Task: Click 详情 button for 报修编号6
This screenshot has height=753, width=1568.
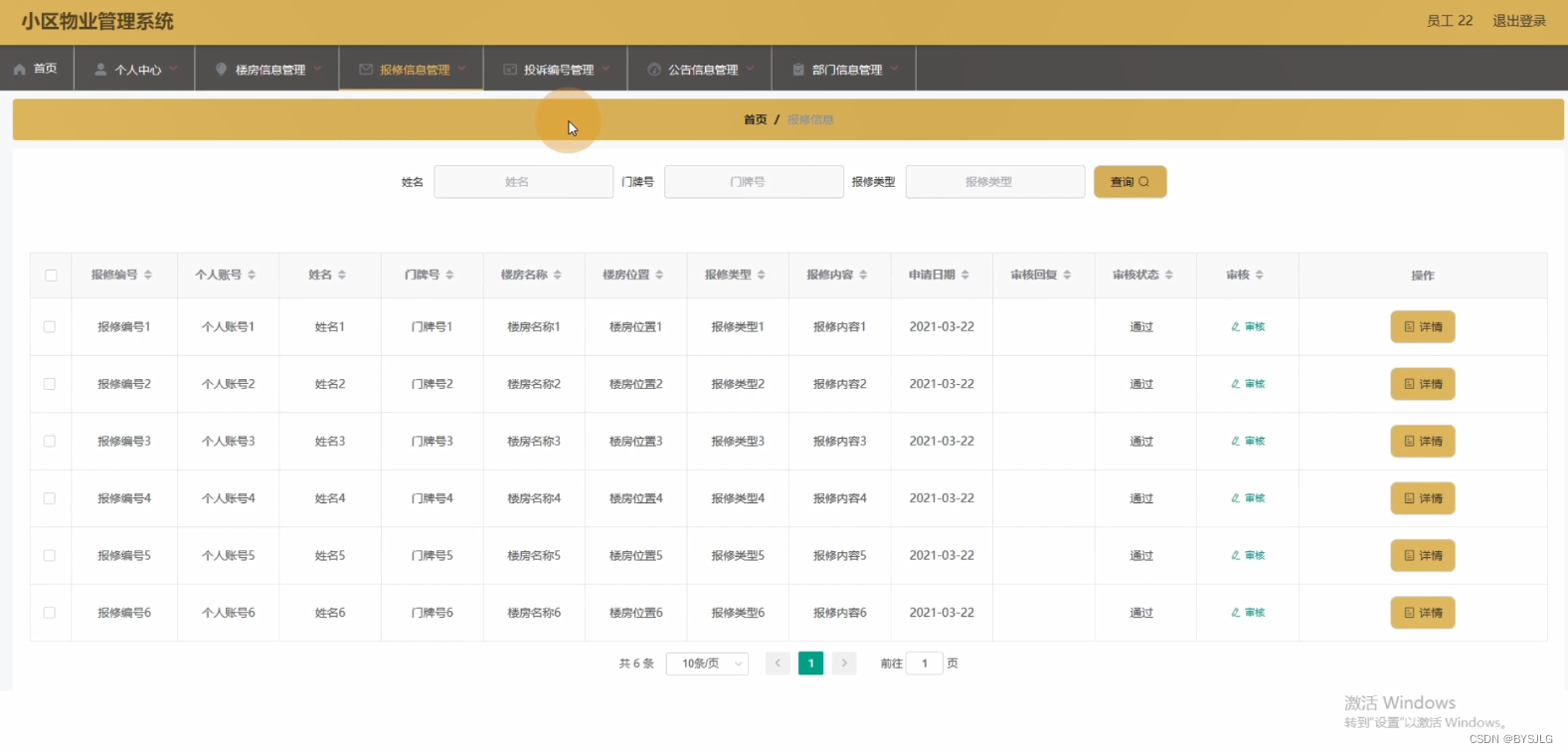Action: click(x=1422, y=613)
